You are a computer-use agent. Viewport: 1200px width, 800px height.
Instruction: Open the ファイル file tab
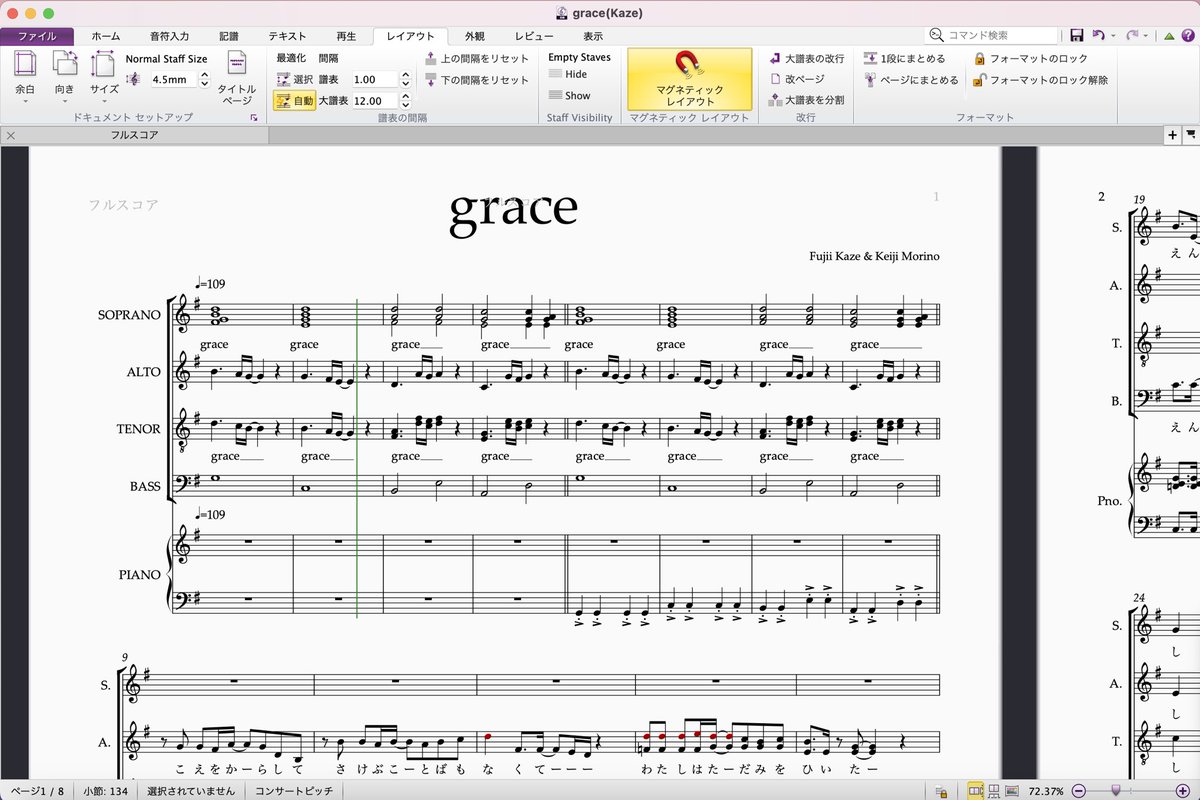pyautogui.click(x=37, y=36)
